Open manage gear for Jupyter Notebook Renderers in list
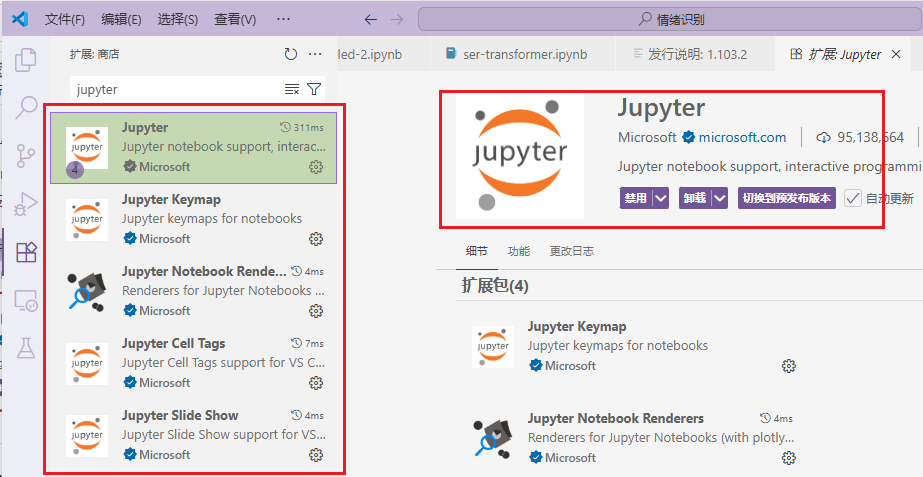The width and height of the screenshot is (923, 477). tap(316, 311)
